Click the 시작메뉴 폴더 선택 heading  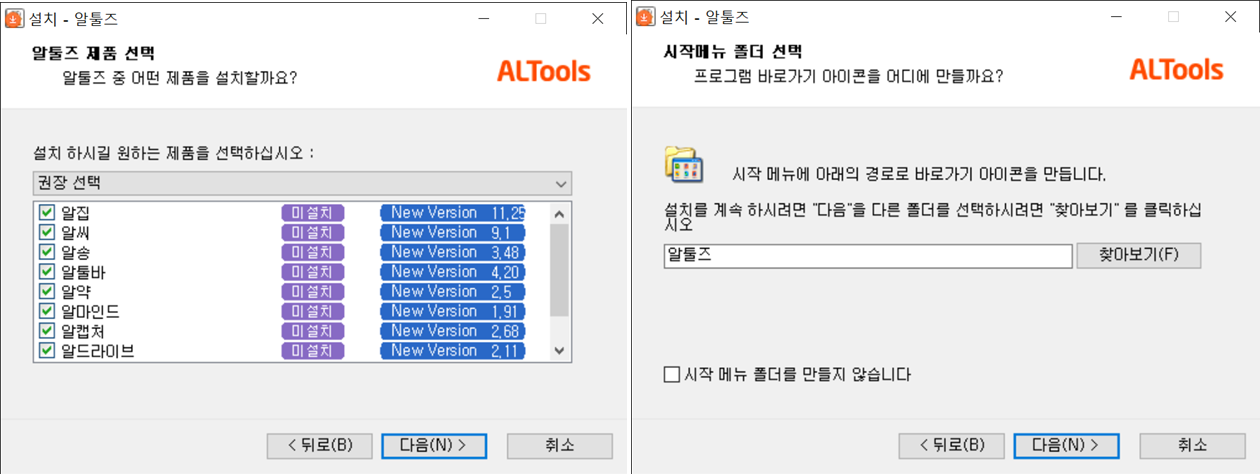[733, 53]
